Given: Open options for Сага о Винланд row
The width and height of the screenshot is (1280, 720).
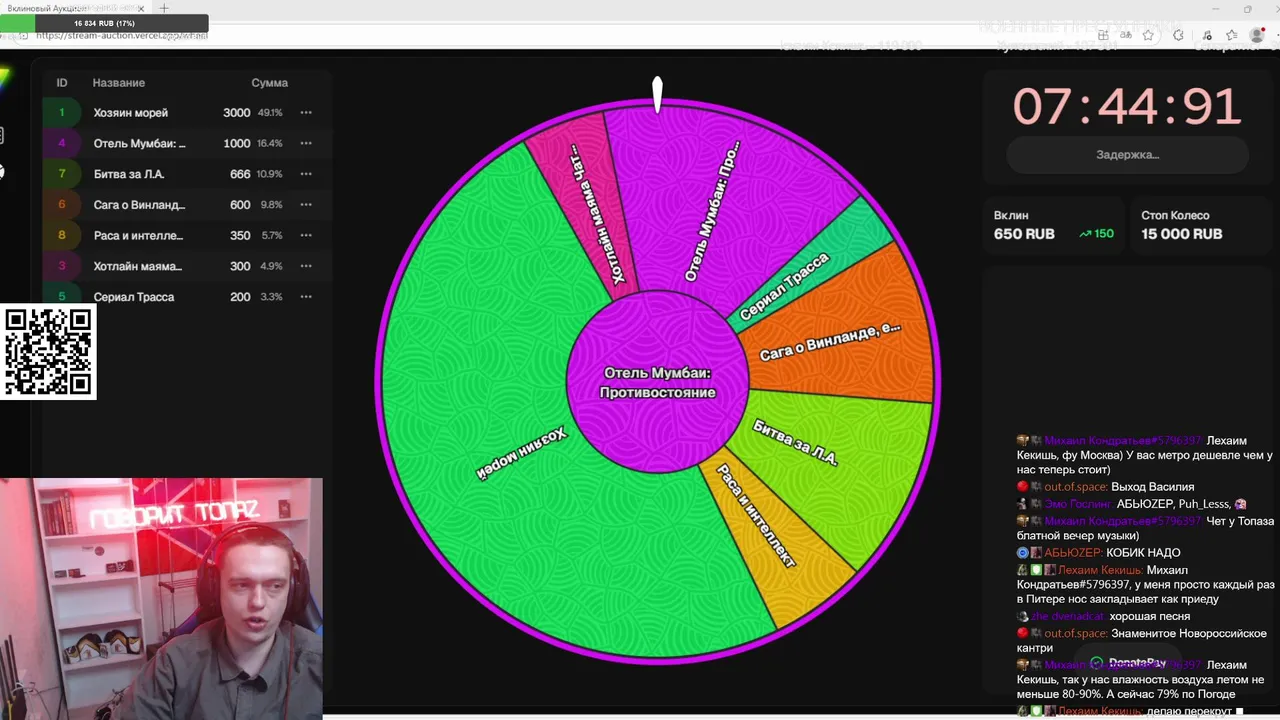Looking at the screenshot, I should coord(306,205).
